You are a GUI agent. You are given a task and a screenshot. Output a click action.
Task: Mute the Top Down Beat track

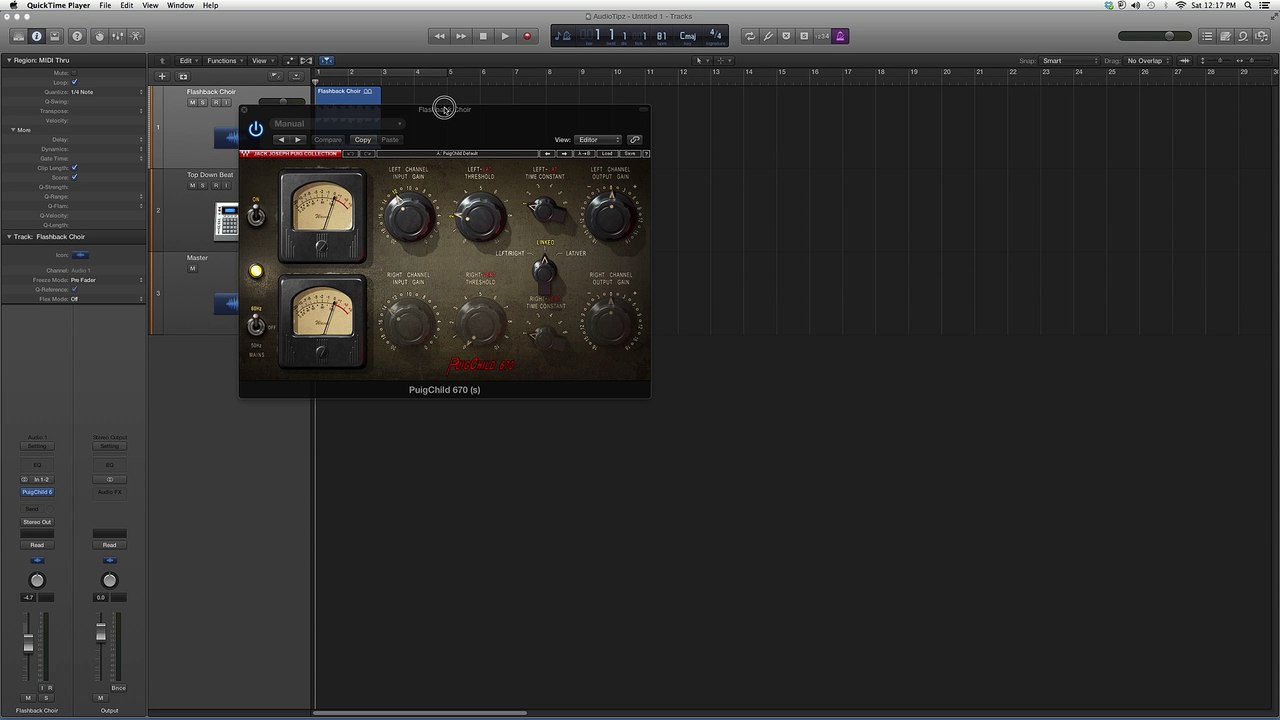192,186
